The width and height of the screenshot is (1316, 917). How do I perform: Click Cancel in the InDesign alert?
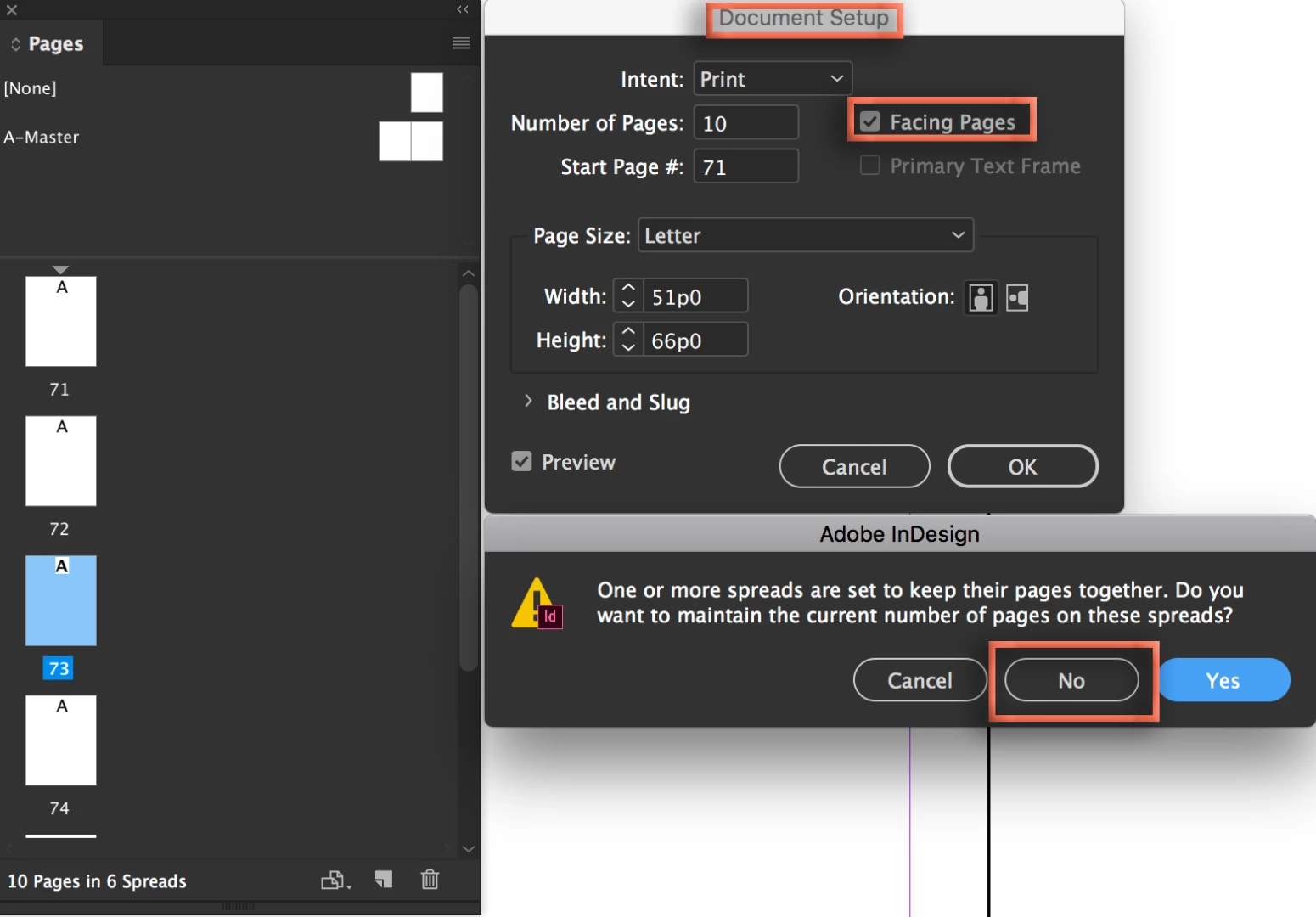[x=920, y=680]
